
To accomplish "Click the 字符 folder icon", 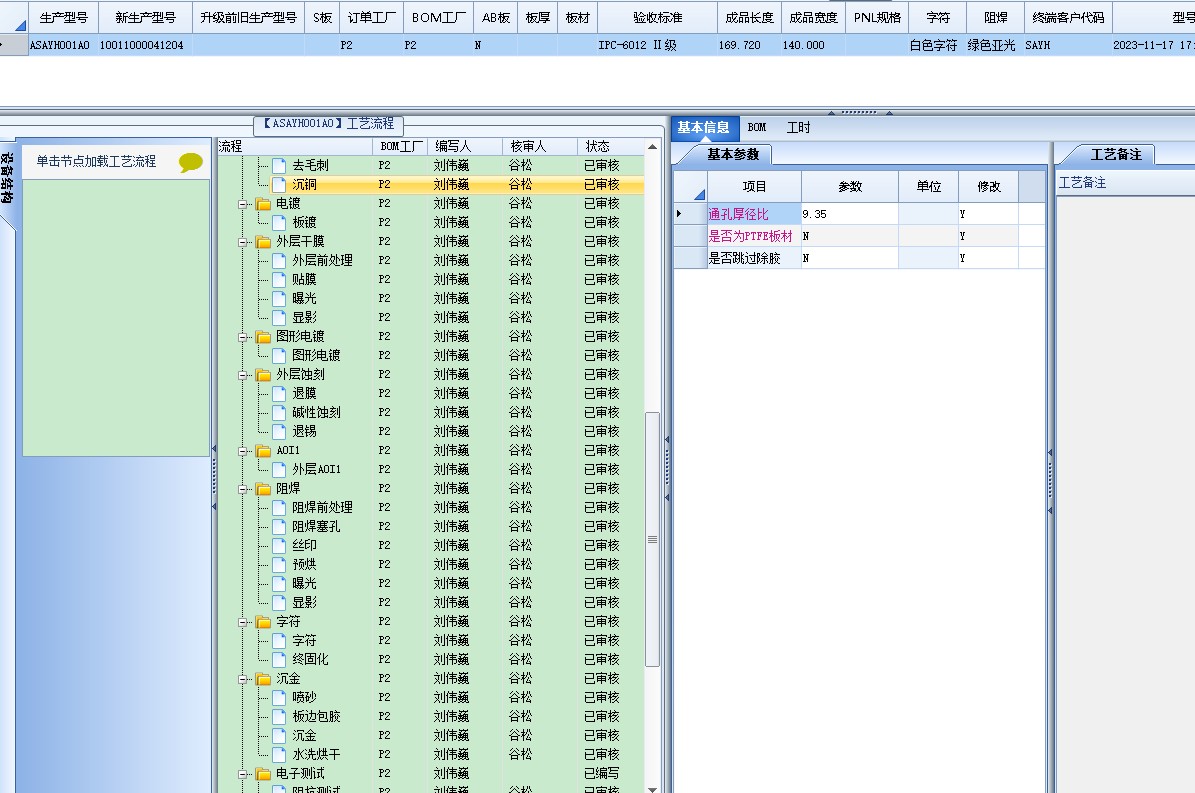I will coord(264,622).
